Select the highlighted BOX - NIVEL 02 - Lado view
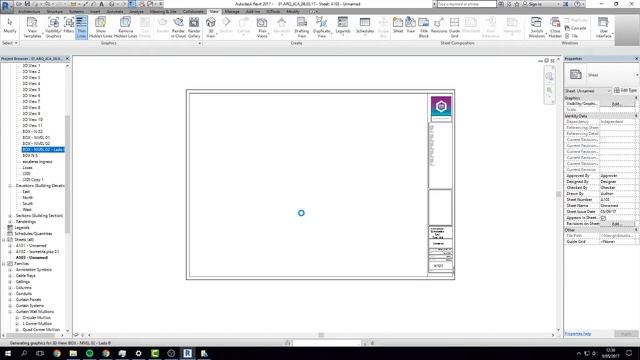Image resolution: width=640 pixels, height=360 pixels. click(43, 149)
